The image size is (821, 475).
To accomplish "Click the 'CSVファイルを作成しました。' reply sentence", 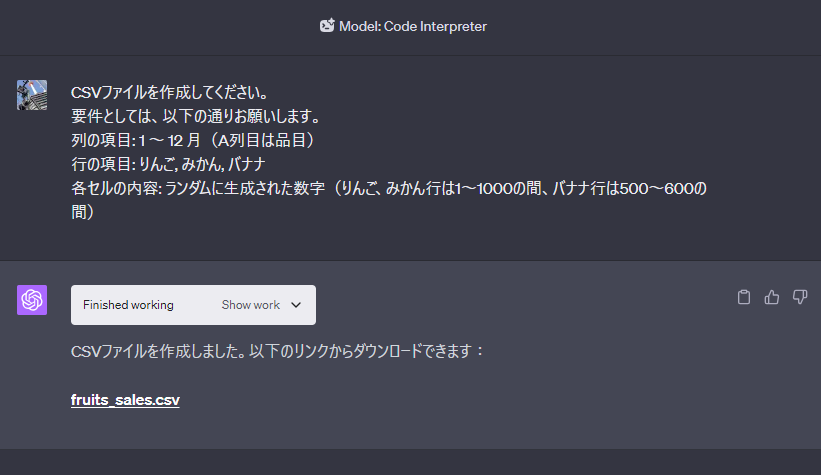I will tap(158, 351).
